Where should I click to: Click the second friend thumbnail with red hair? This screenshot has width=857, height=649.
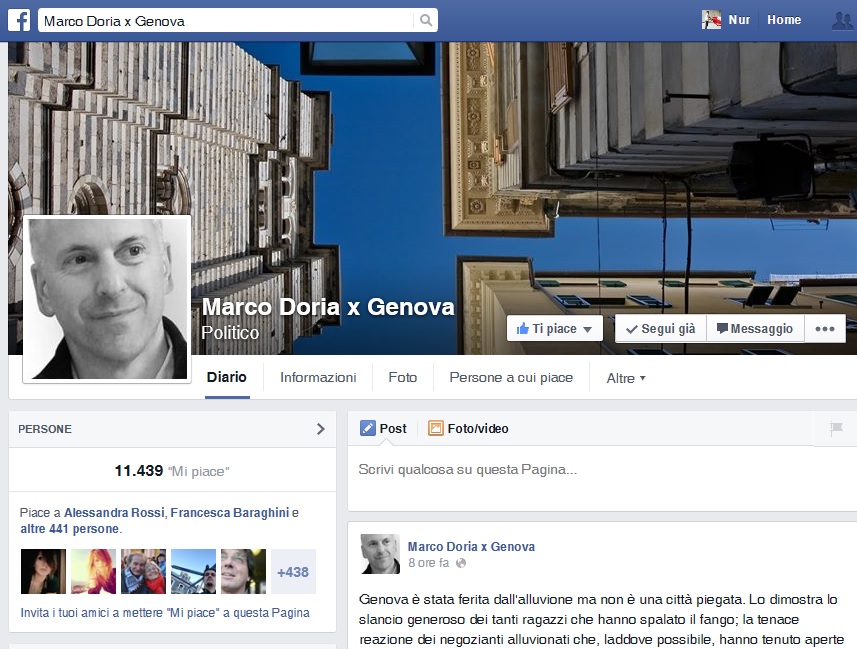93,572
